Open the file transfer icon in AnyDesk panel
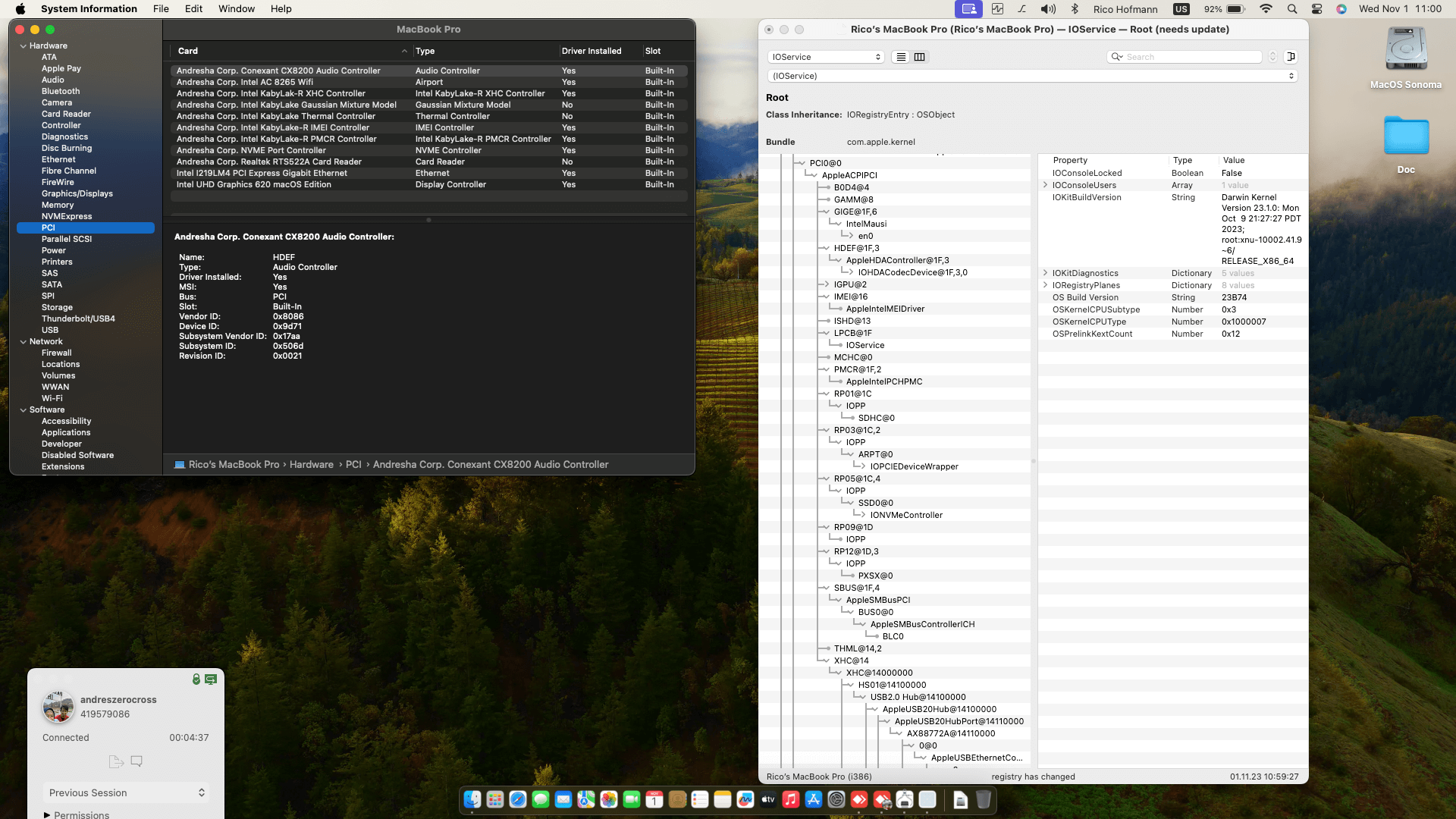Image resolution: width=1456 pixels, height=819 pixels. [x=116, y=761]
